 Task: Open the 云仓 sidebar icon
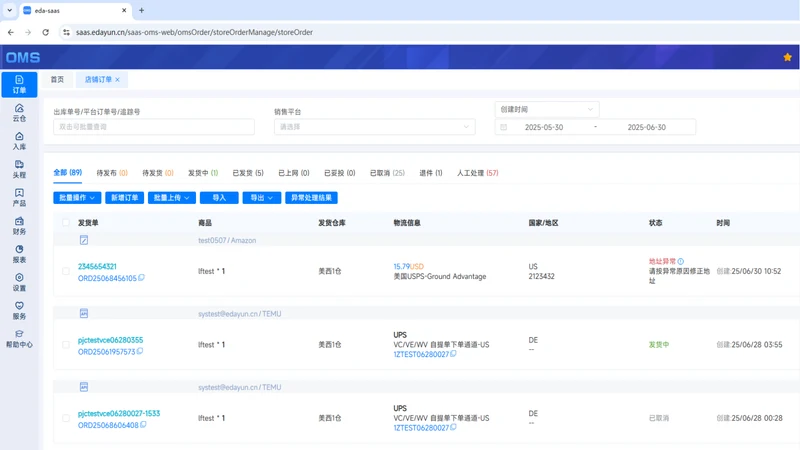[19, 112]
